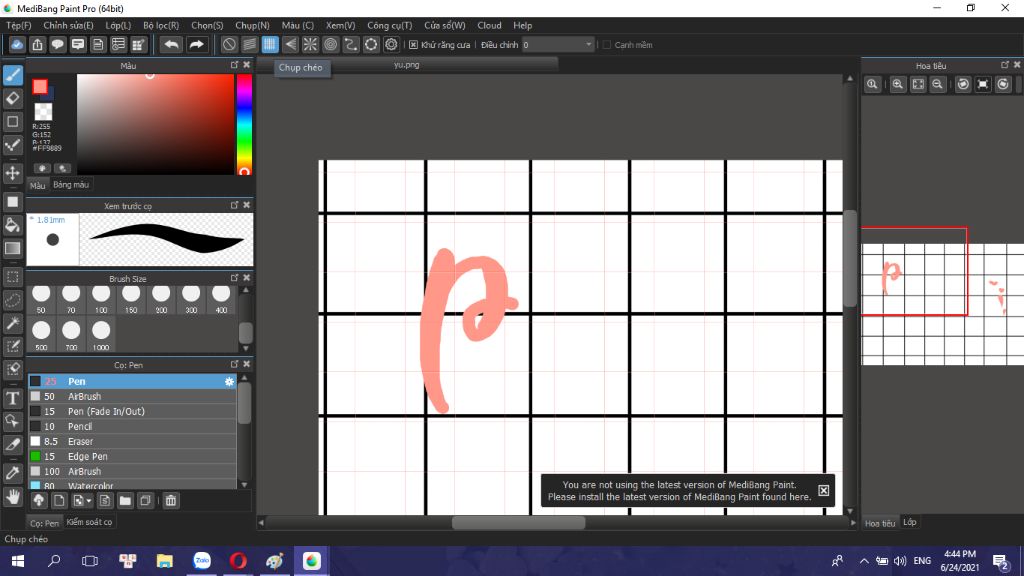This screenshot has height=576, width=1024.
Task: Choose the Text tool
Action: (12, 398)
